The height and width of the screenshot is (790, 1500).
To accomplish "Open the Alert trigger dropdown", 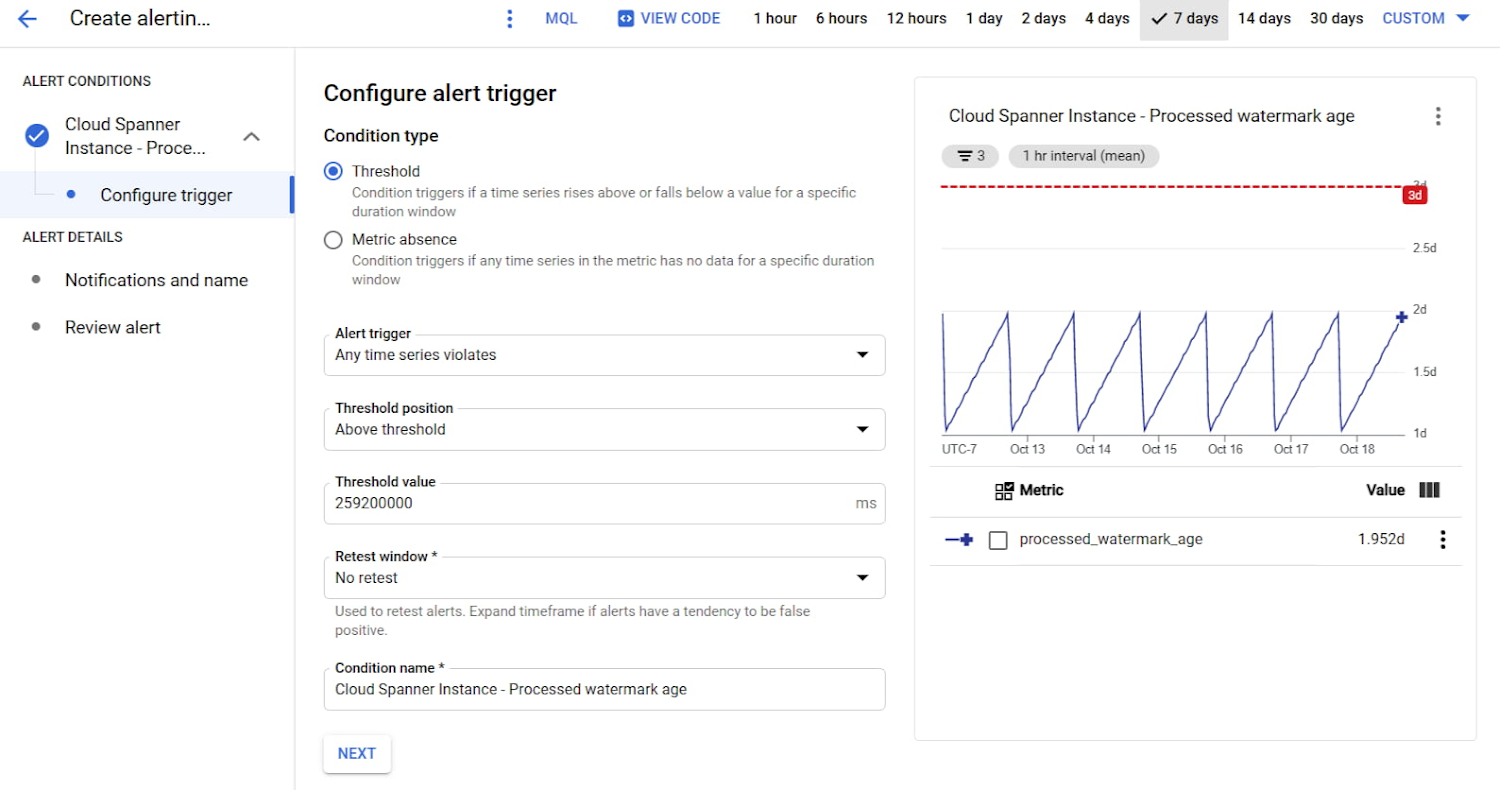I will (604, 355).
